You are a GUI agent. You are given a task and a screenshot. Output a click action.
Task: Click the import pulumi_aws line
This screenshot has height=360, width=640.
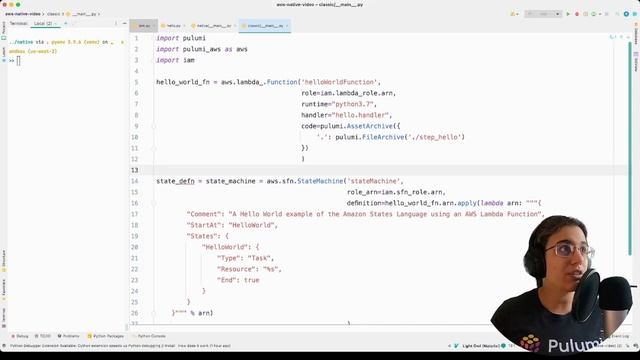(202, 49)
